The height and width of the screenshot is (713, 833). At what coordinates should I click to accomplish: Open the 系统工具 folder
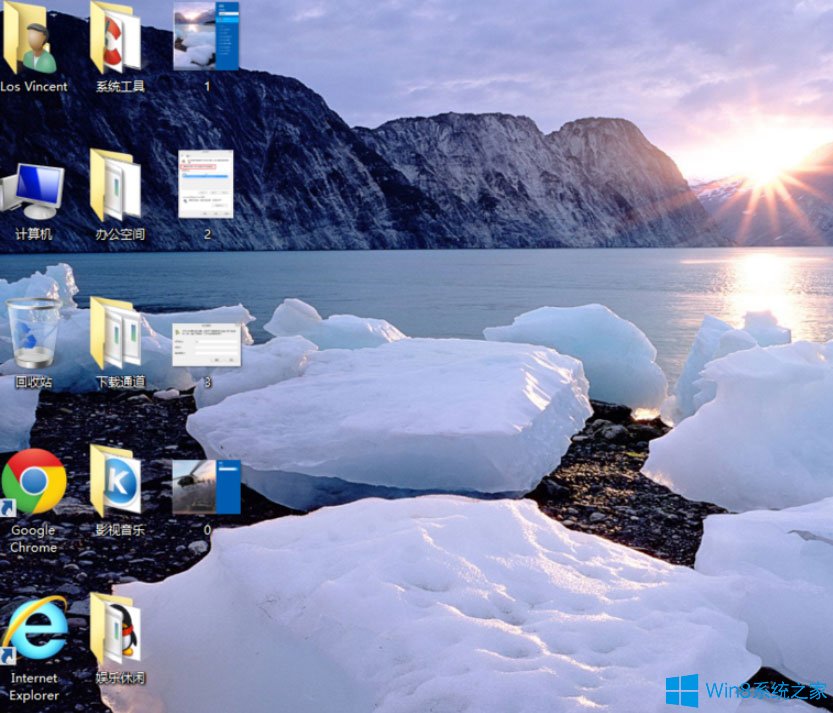tap(115, 37)
